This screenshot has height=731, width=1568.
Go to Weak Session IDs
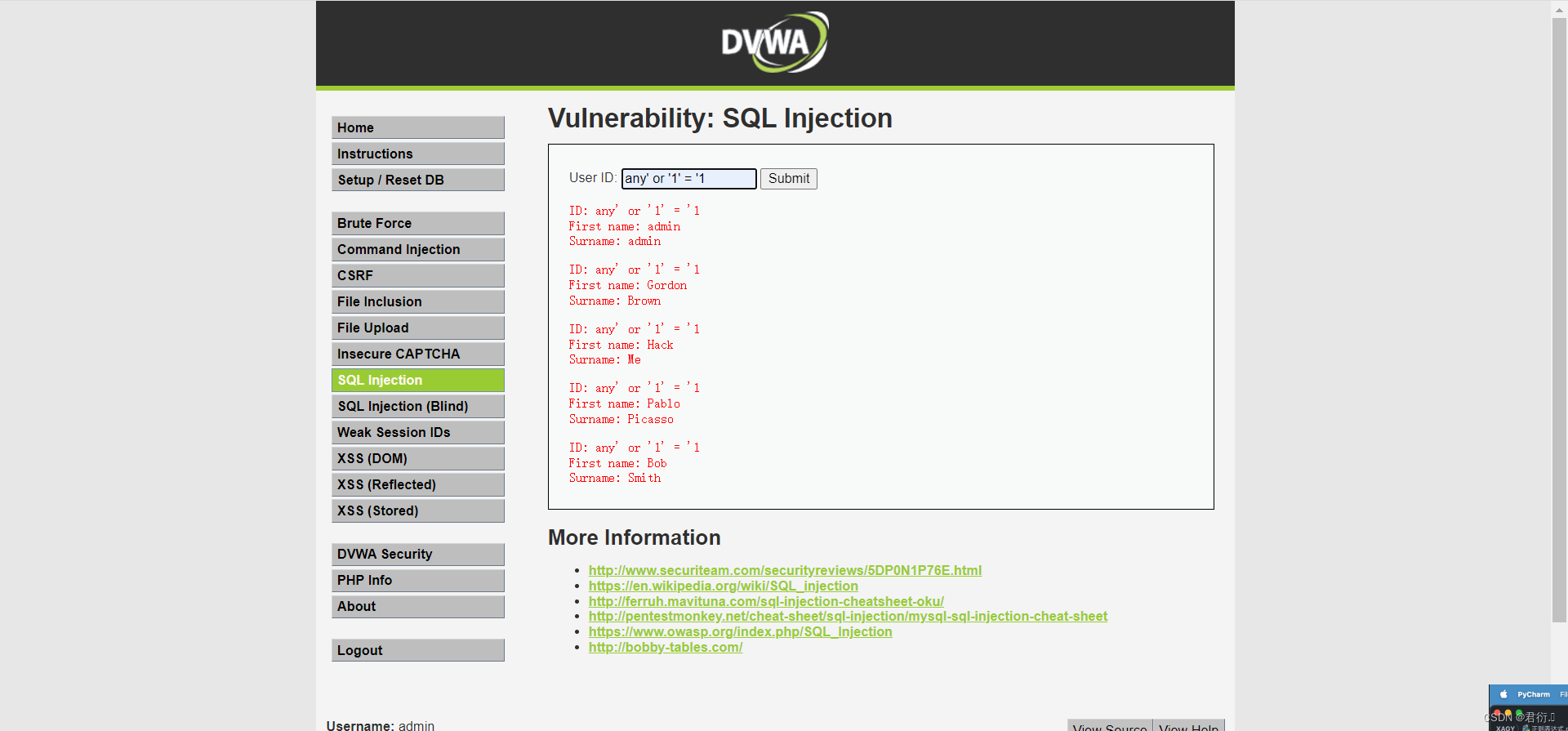point(417,432)
